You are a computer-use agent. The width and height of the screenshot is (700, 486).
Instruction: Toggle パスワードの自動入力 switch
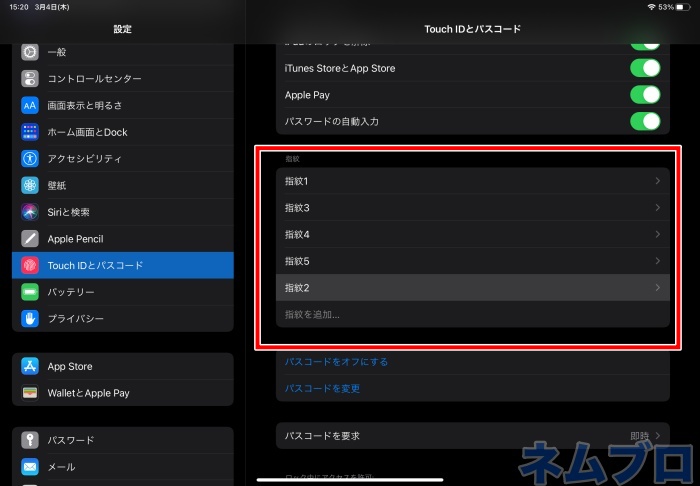coord(645,121)
